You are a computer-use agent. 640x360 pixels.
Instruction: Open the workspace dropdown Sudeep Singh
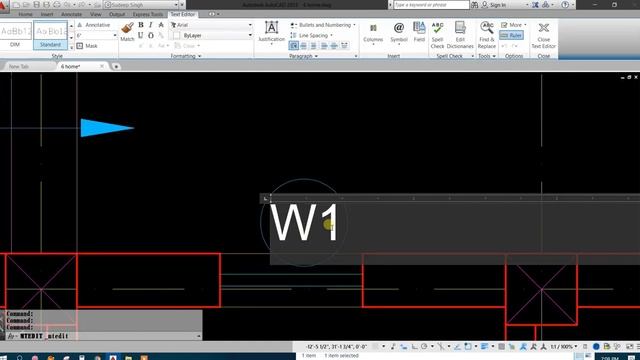141,5
